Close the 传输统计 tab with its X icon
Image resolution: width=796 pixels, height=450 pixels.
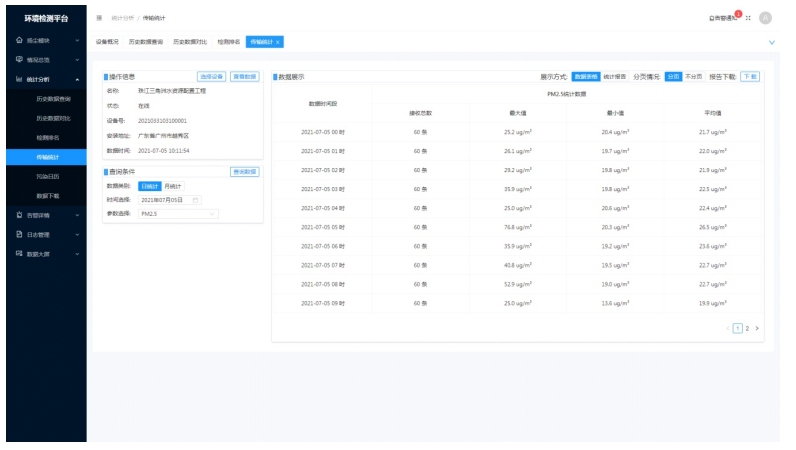tap(278, 42)
